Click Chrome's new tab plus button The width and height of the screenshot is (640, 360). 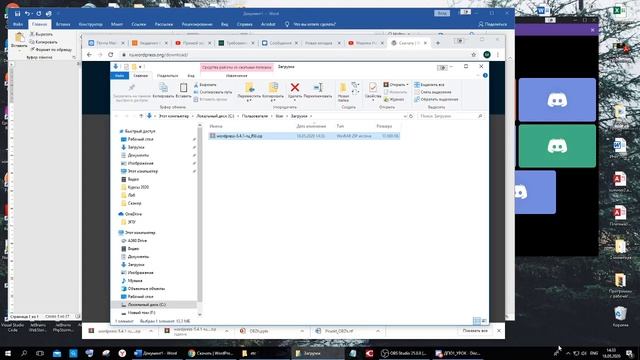[x=438, y=43]
